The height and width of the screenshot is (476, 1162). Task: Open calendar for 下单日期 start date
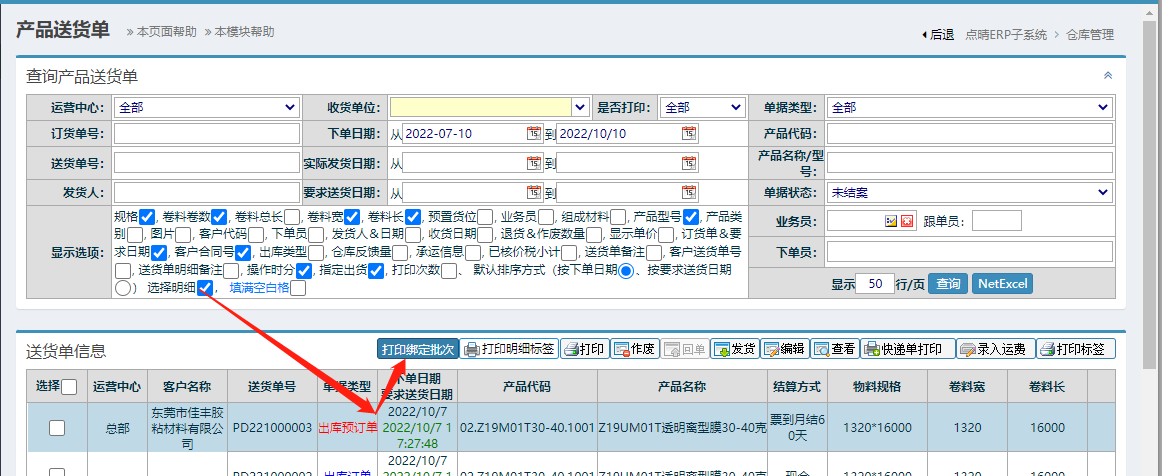(534, 133)
